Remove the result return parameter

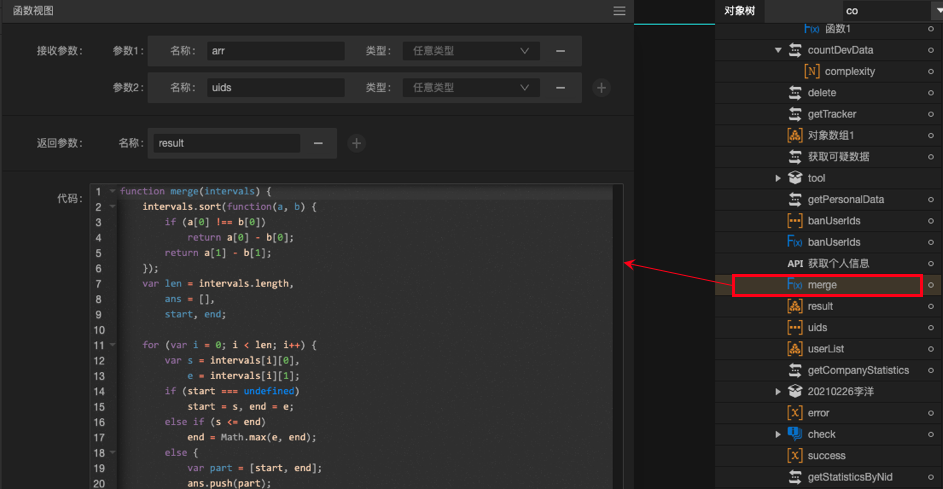[x=318, y=143]
